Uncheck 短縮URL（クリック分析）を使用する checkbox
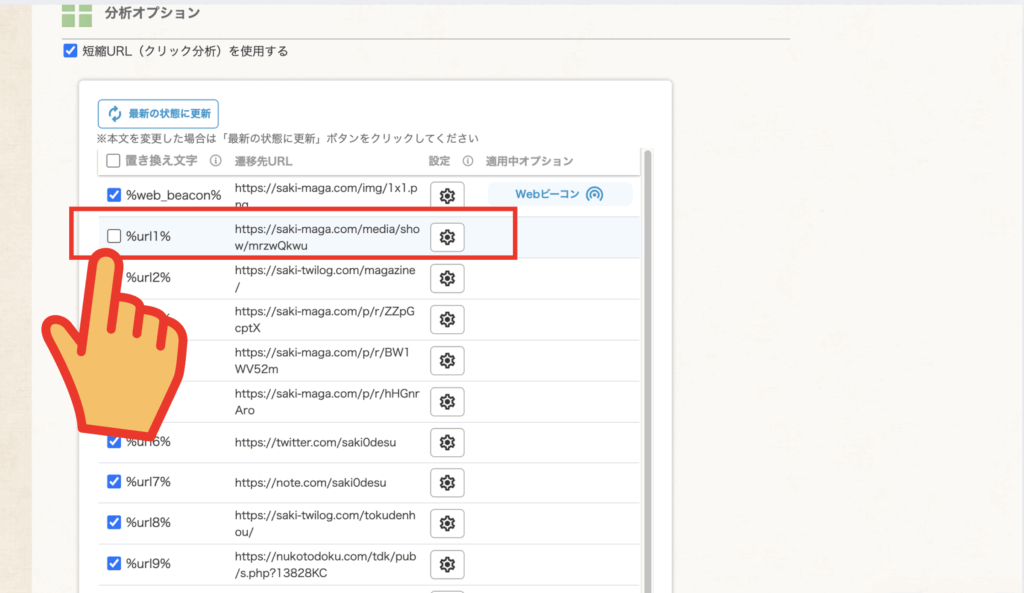 coord(70,51)
